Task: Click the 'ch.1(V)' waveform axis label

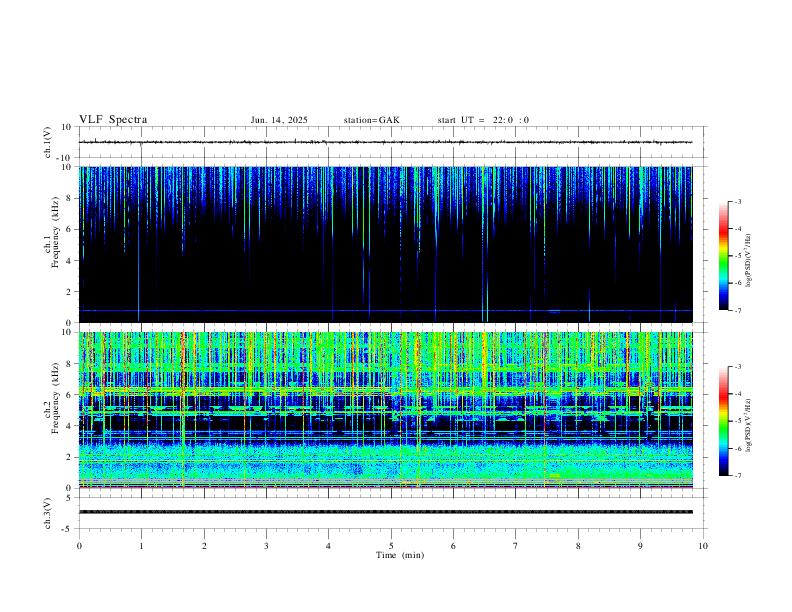Action: [48, 142]
